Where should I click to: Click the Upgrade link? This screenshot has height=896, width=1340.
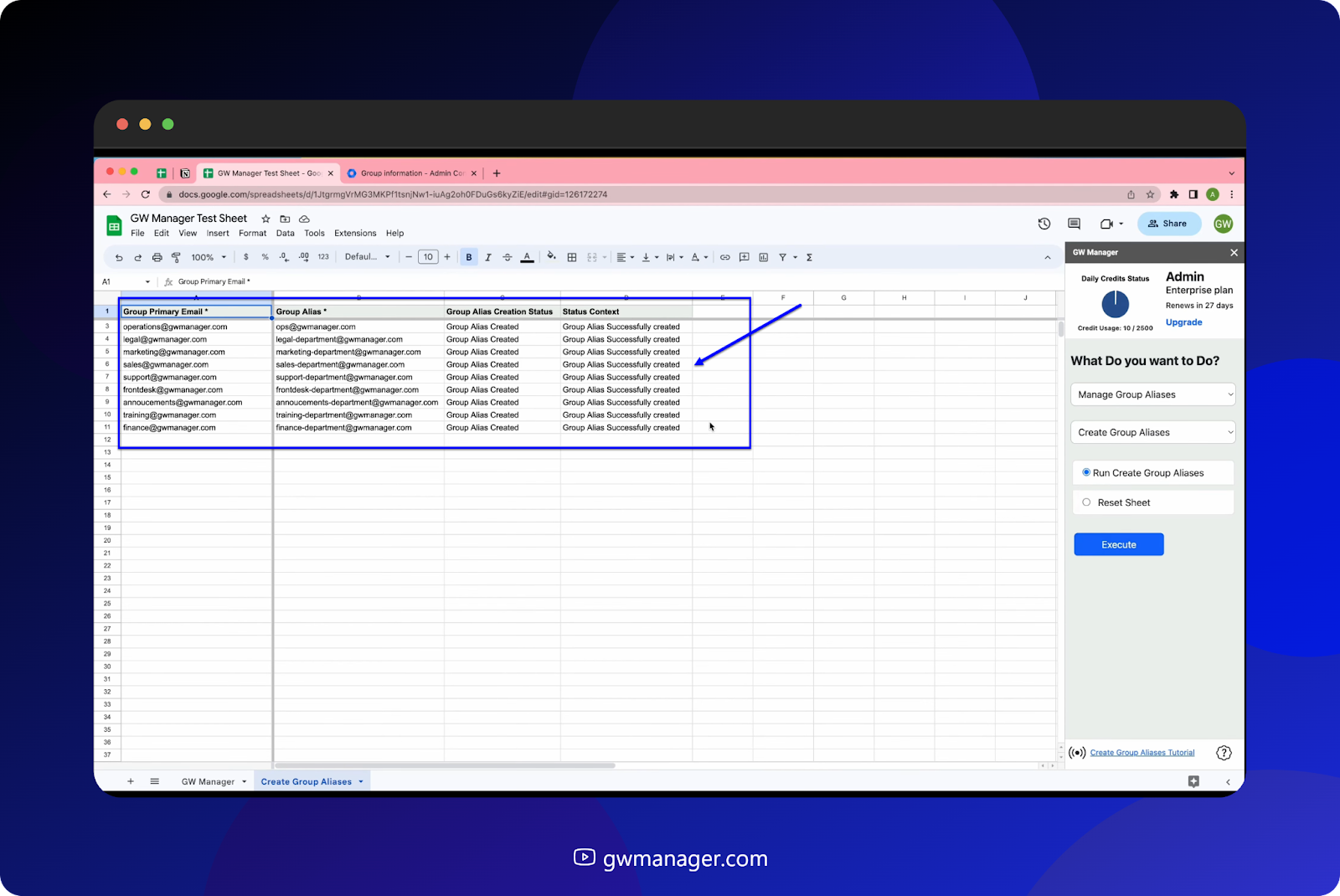click(x=1183, y=322)
